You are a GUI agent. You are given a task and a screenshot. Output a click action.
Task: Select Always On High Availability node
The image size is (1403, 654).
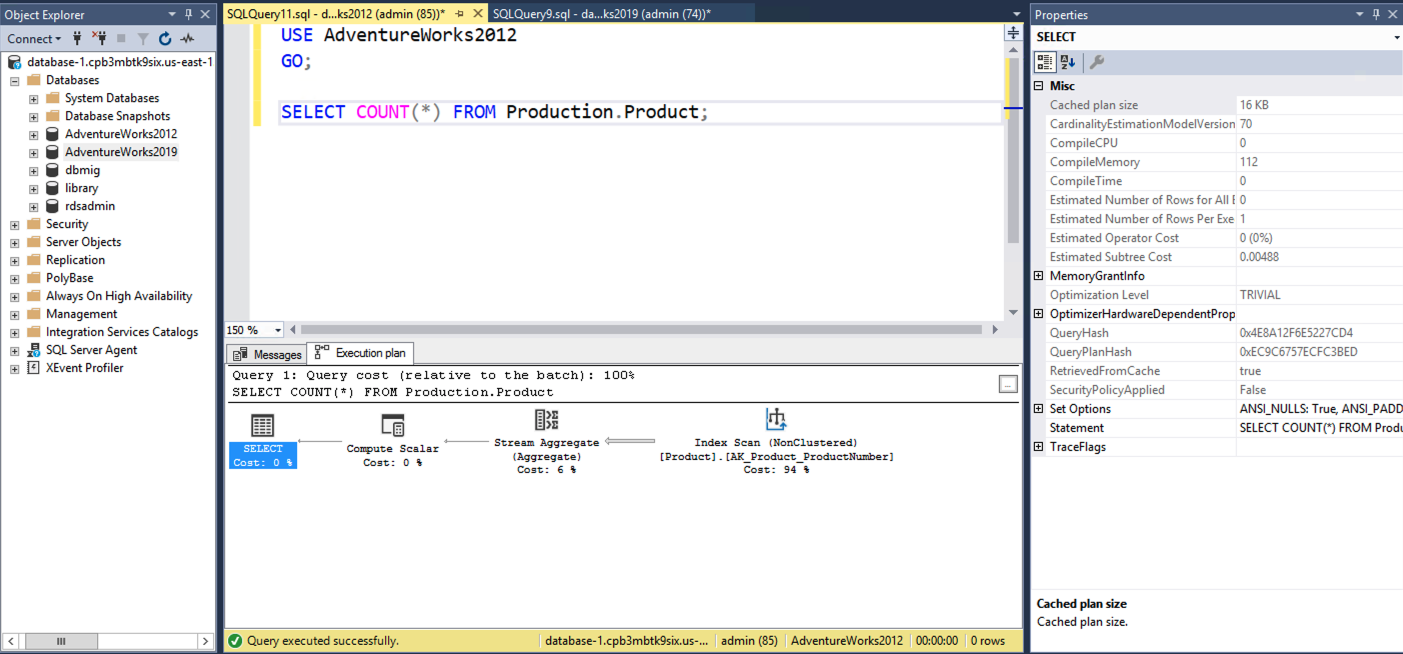click(118, 296)
